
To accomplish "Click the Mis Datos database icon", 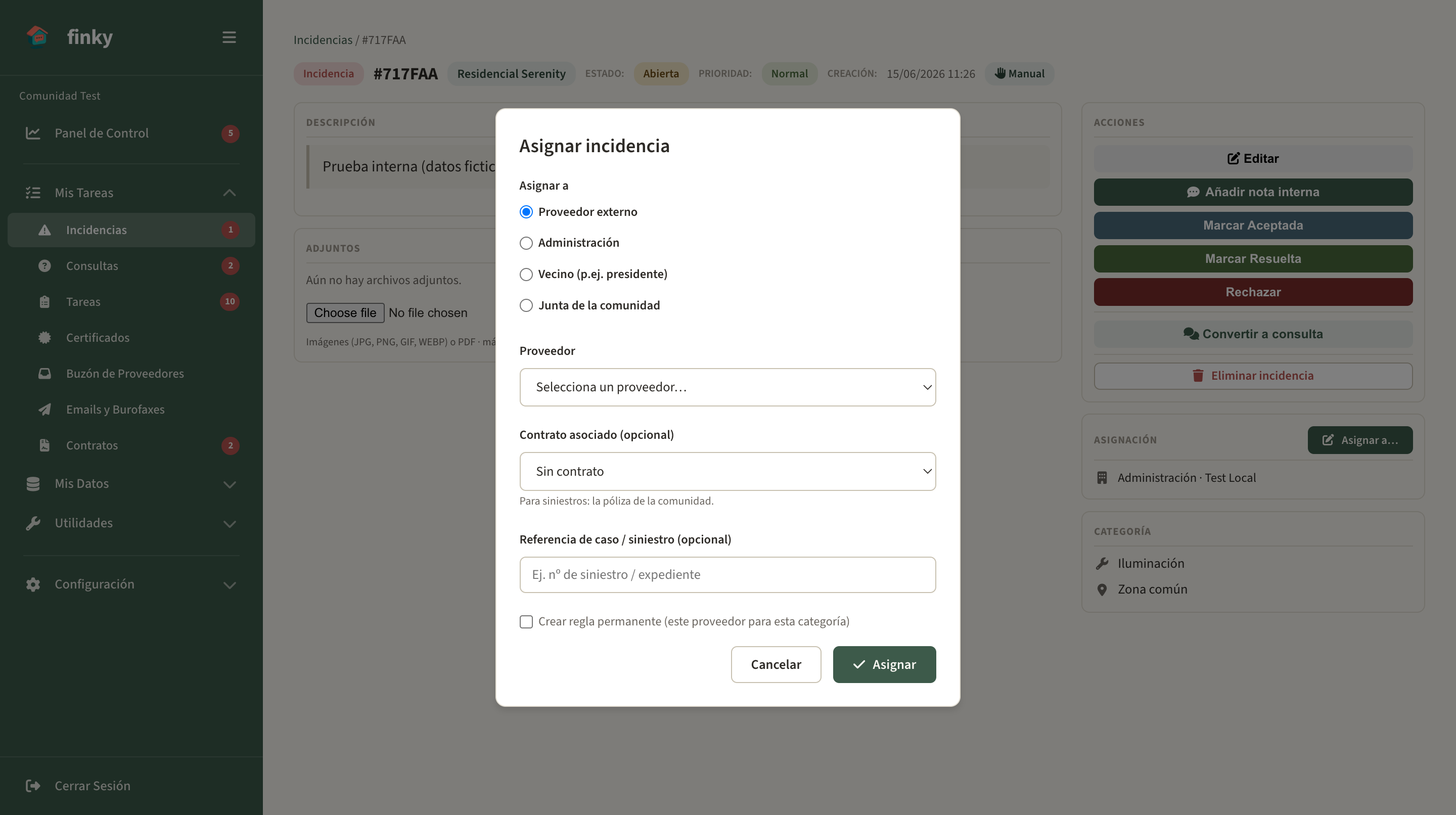I will (x=33, y=484).
